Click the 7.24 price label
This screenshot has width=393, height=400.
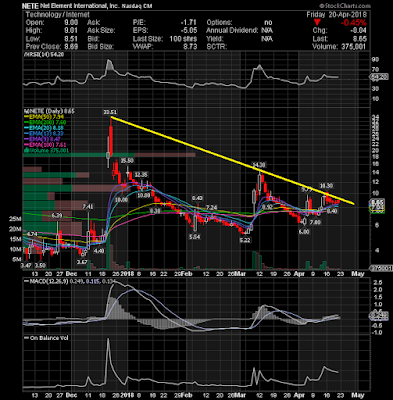(211, 208)
